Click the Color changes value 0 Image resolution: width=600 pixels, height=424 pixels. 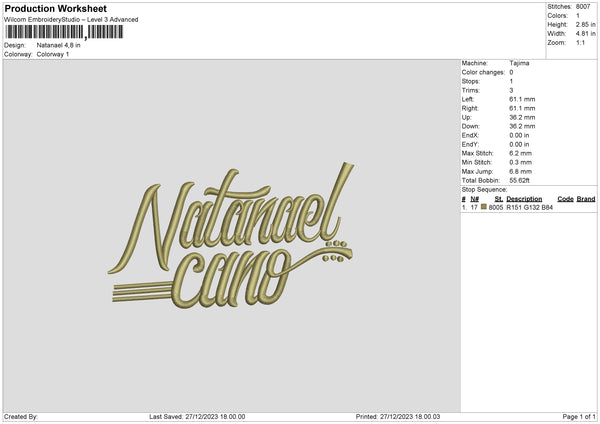pos(511,72)
